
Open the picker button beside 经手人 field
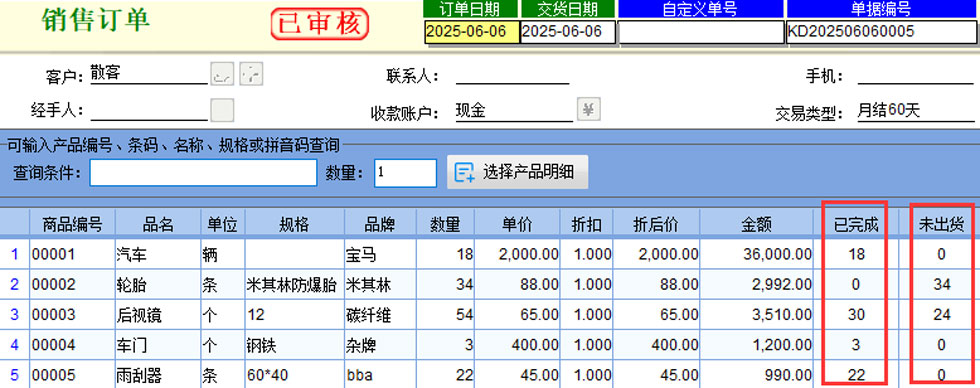222,110
